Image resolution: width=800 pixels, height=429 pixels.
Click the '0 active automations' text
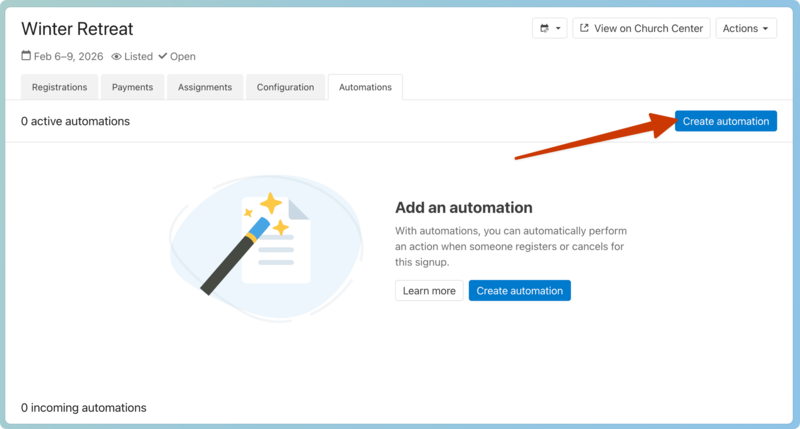click(76, 121)
